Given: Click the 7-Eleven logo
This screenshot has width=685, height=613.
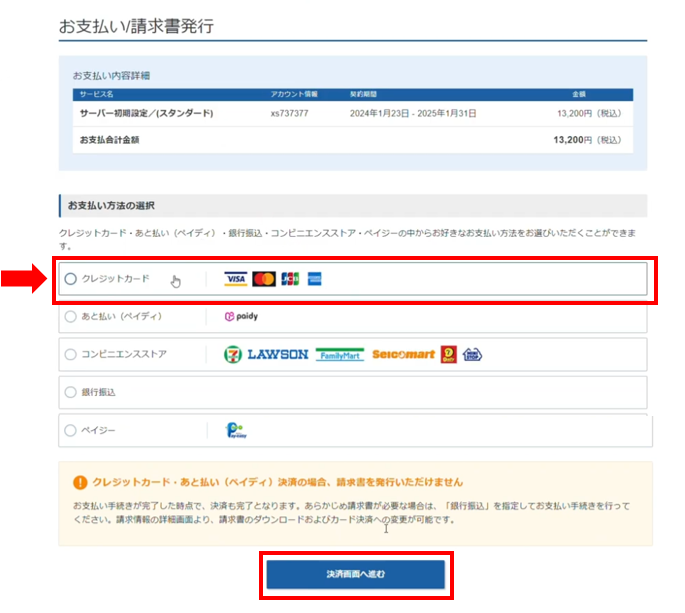Looking at the screenshot, I should (232, 354).
